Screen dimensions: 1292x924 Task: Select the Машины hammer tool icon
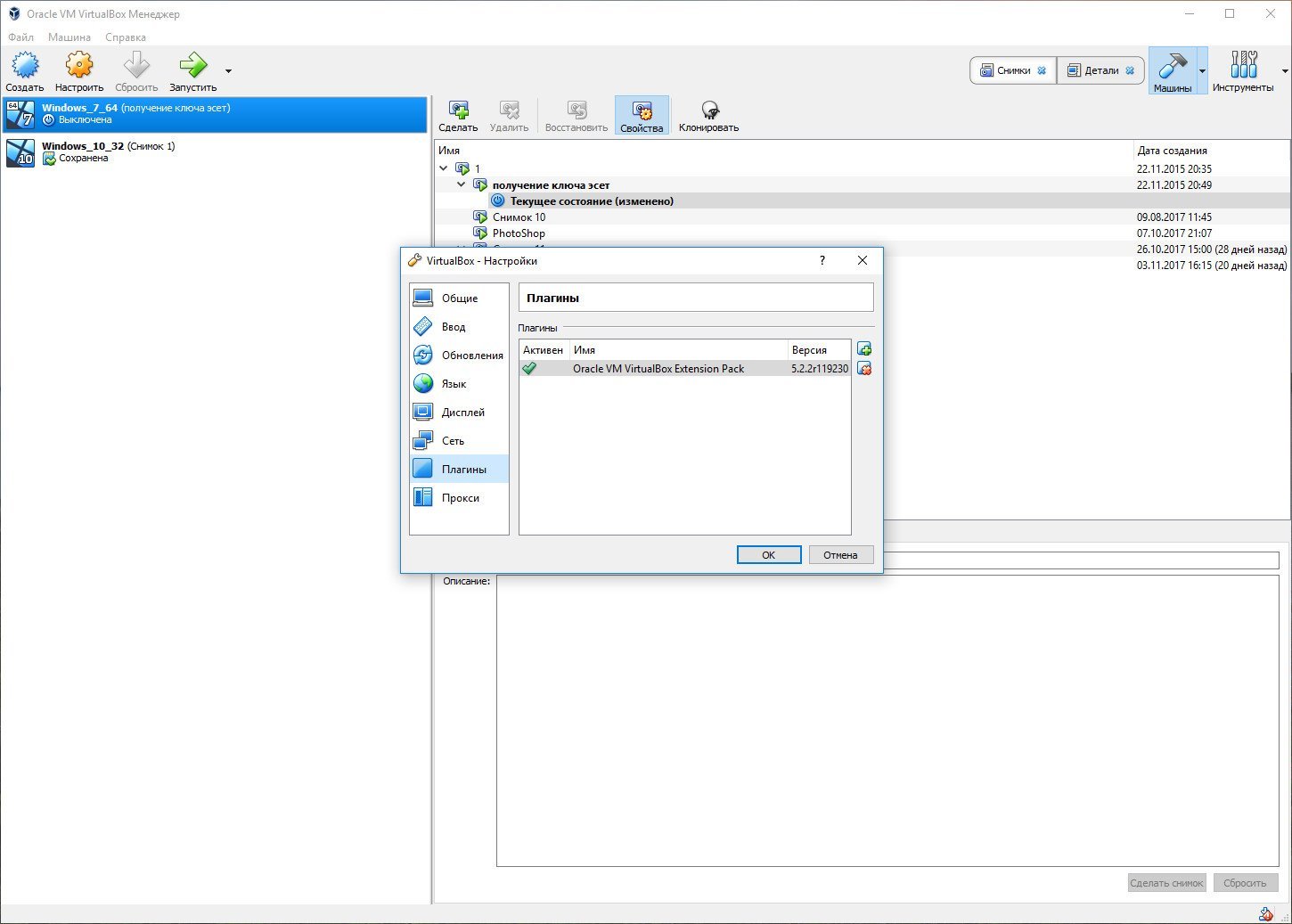click(x=1172, y=70)
